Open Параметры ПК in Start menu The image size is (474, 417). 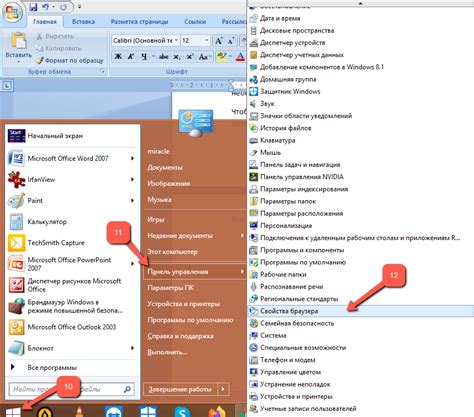pos(170,288)
